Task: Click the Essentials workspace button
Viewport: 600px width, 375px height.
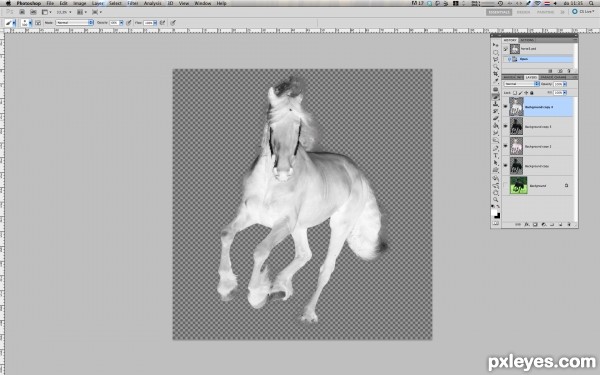Action: coord(499,12)
